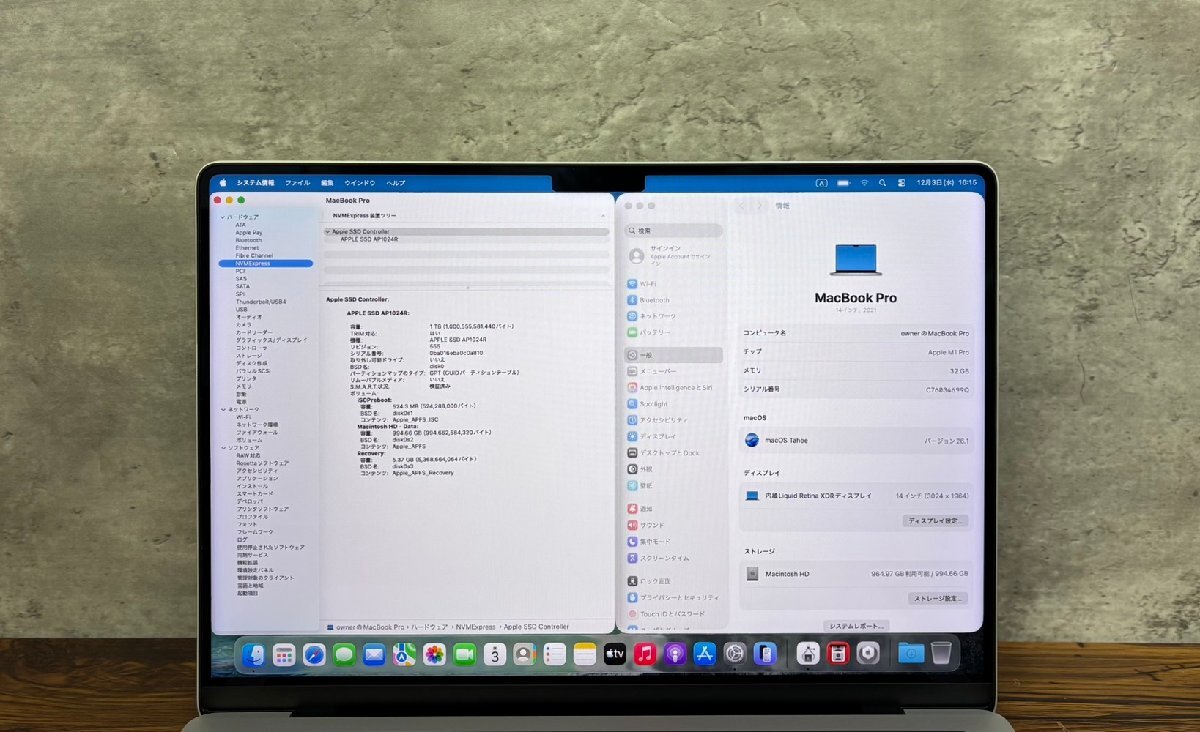The width and height of the screenshot is (1200, 732).
Task: Click System Settings gear in Dock
Action: click(x=735, y=654)
